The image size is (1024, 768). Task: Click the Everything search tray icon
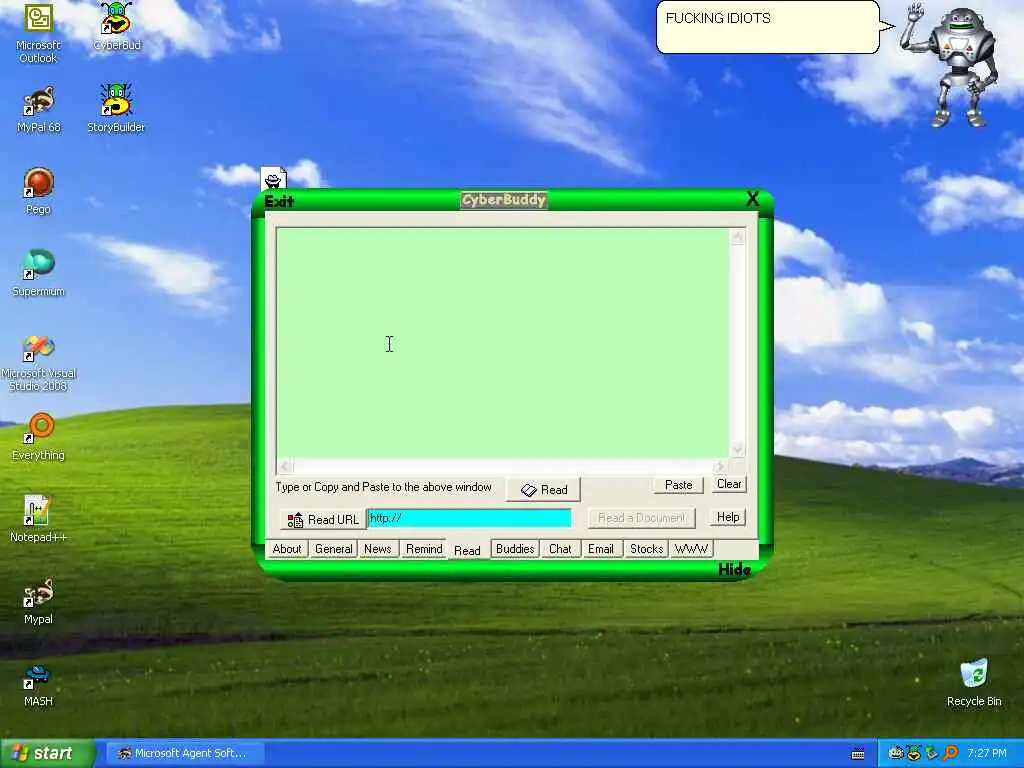tap(950, 753)
